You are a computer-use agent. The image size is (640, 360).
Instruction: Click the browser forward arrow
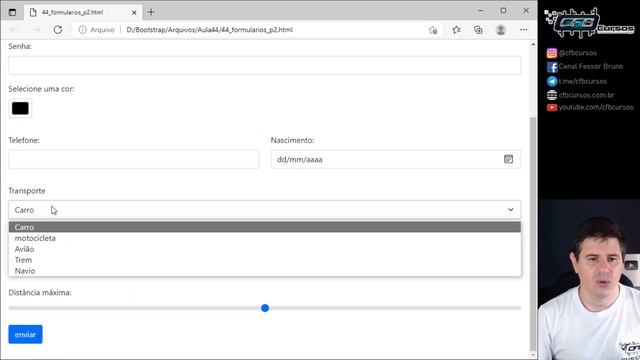coord(36,30)
